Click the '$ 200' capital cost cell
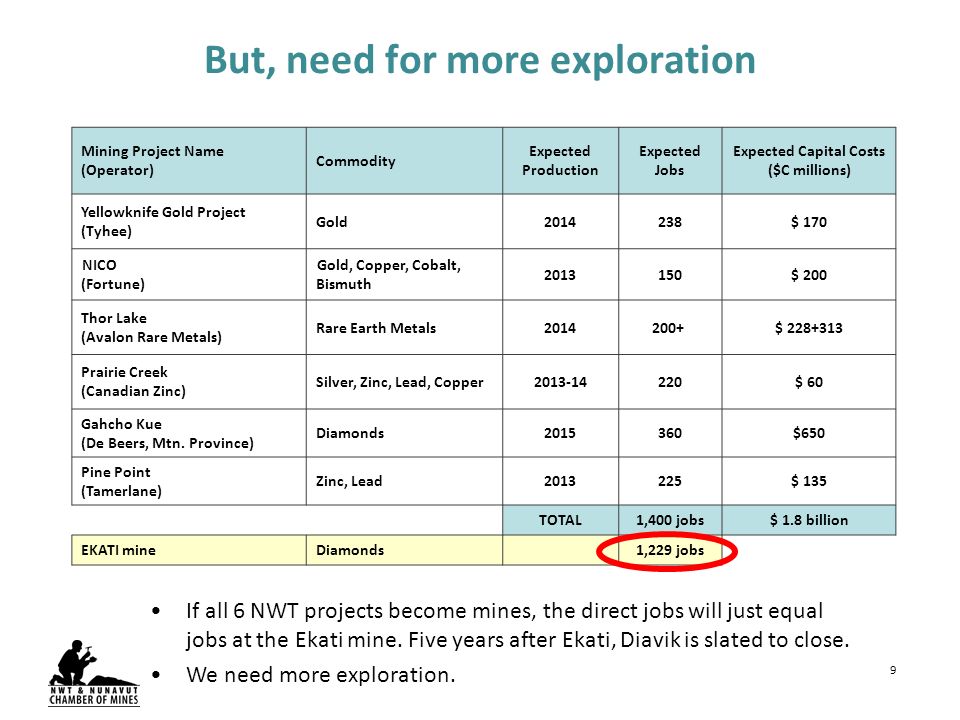The image size is (960, 720). click(809, 274)
